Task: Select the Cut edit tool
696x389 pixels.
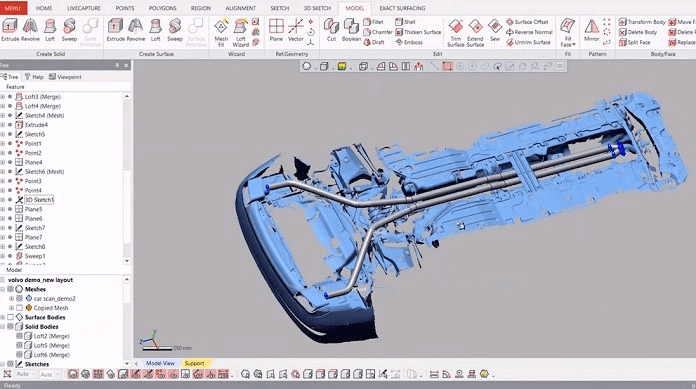Action: [331, 30]
